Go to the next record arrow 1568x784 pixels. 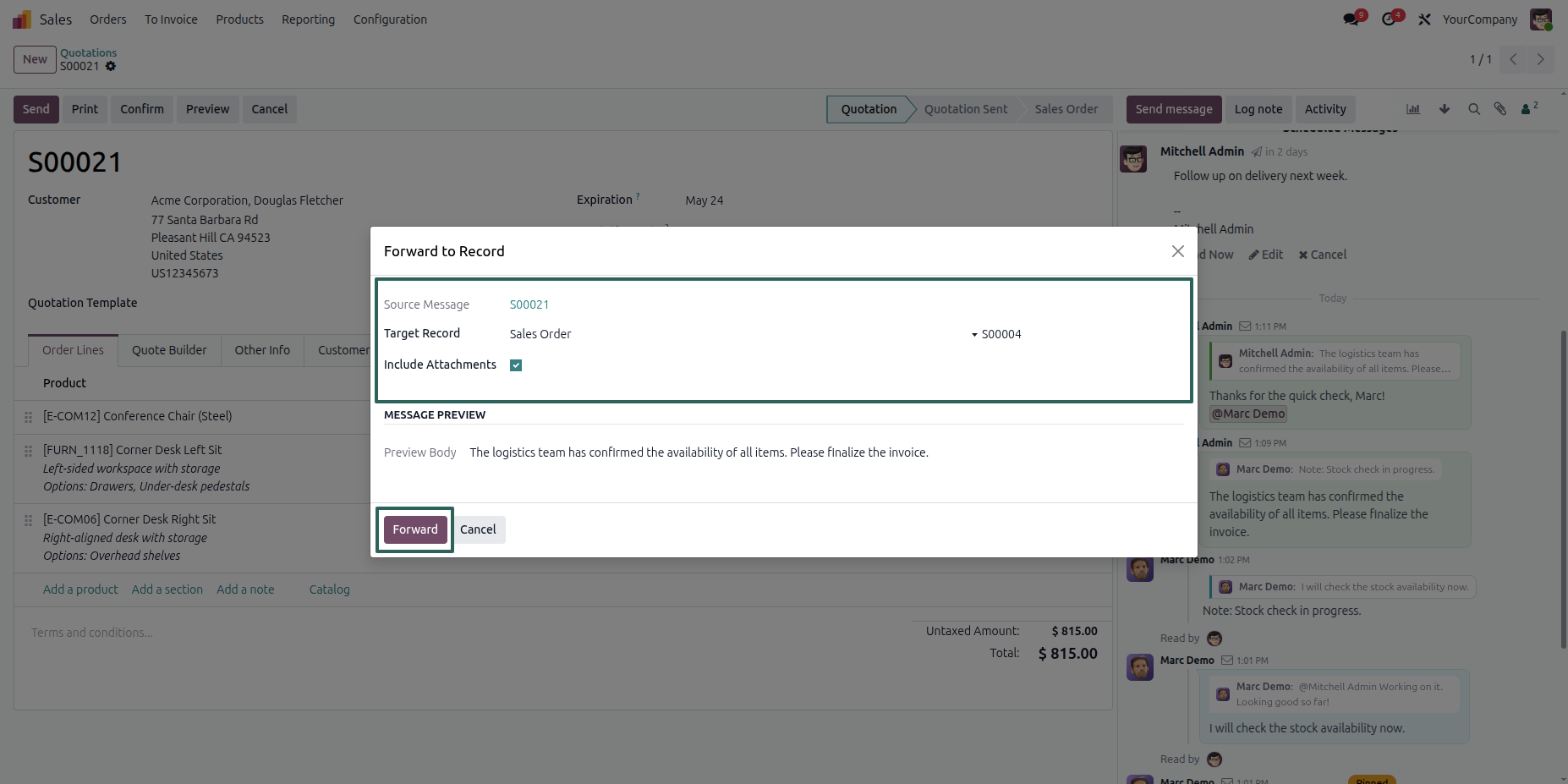pos(1540,59)
